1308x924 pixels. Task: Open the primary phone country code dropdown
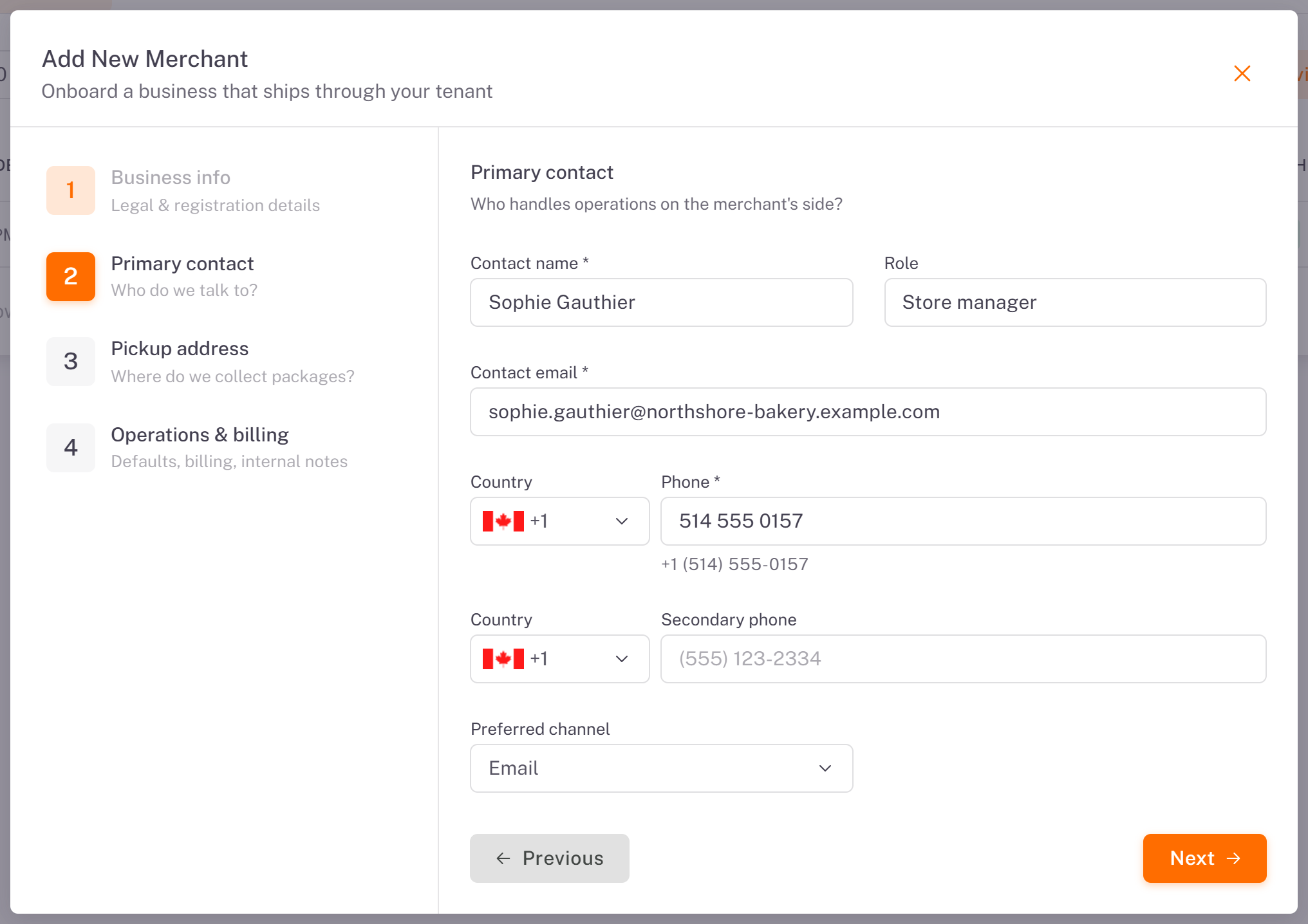click(560, 521)
